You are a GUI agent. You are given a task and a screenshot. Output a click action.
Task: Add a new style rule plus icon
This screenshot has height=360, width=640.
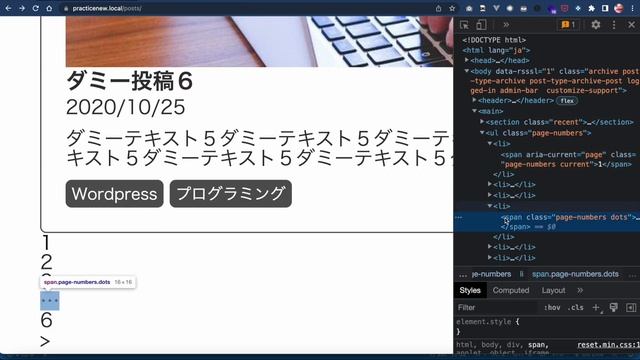point(596,307)
